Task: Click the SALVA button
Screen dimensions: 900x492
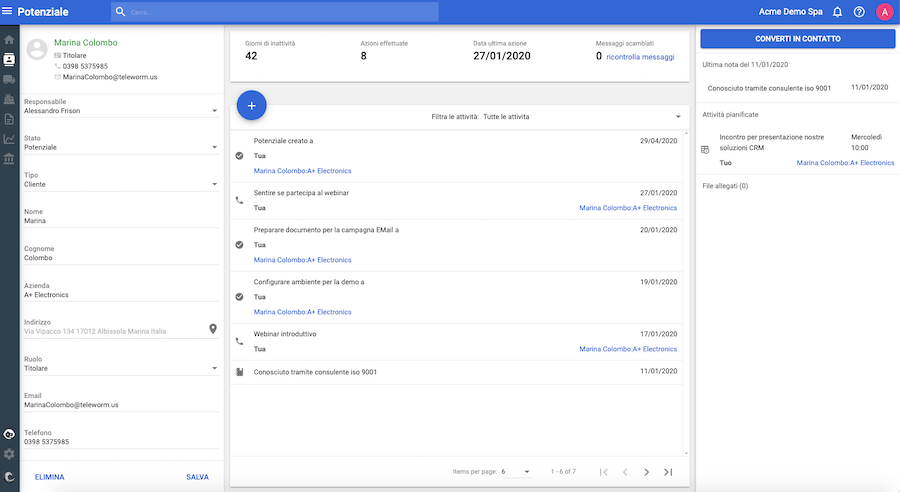Action: pos(197,477)
